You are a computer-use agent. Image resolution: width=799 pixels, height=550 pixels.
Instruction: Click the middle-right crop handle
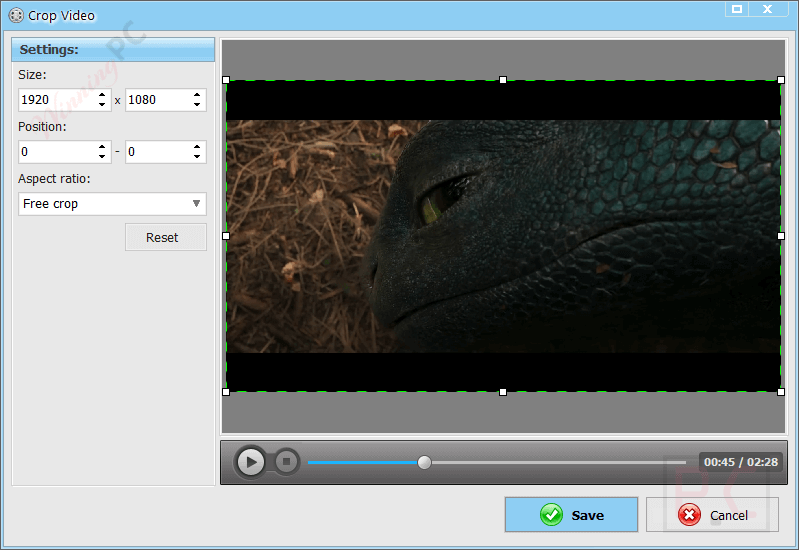[x=781, y=236]
